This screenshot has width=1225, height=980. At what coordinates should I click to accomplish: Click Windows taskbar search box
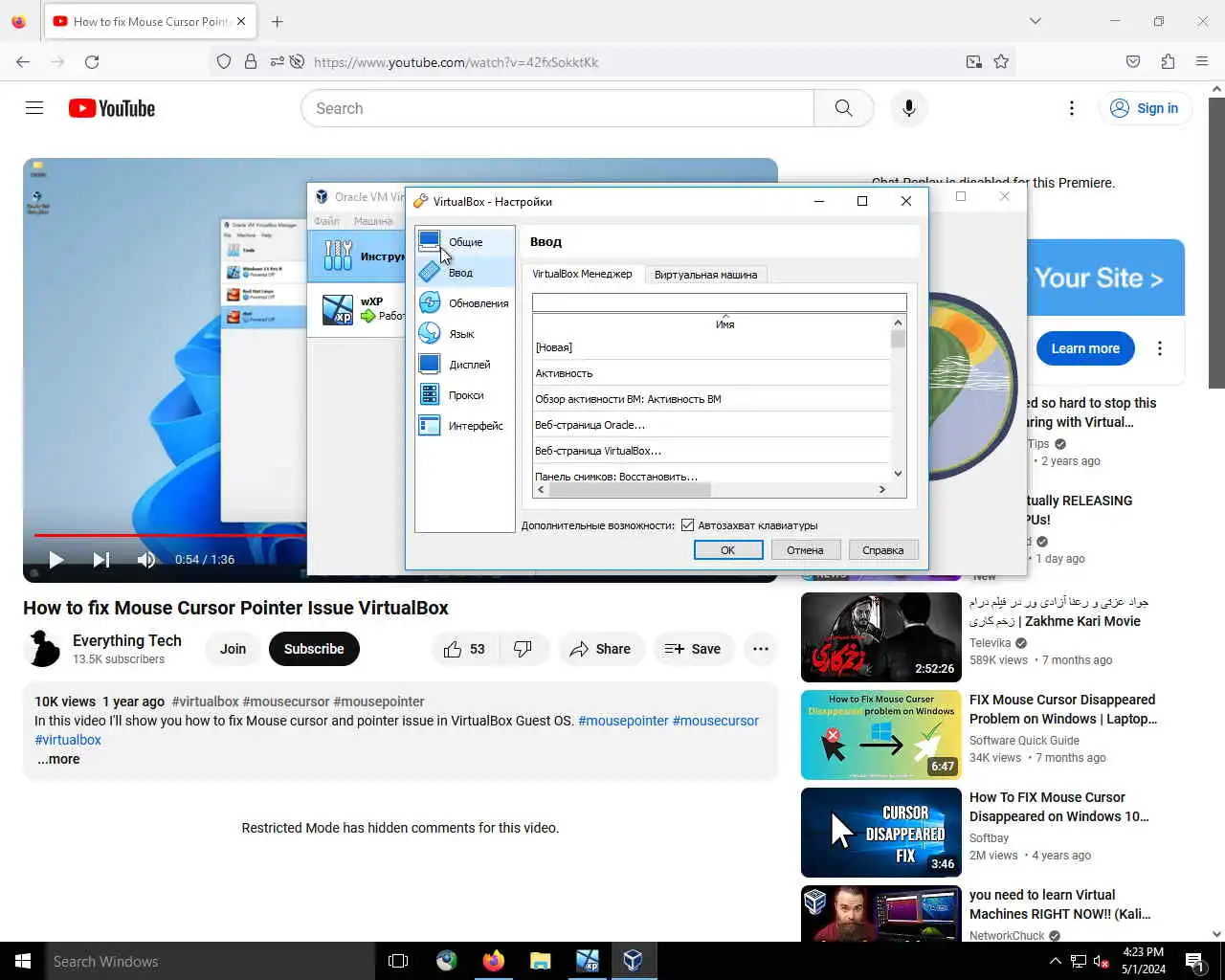tap(211, 961)
